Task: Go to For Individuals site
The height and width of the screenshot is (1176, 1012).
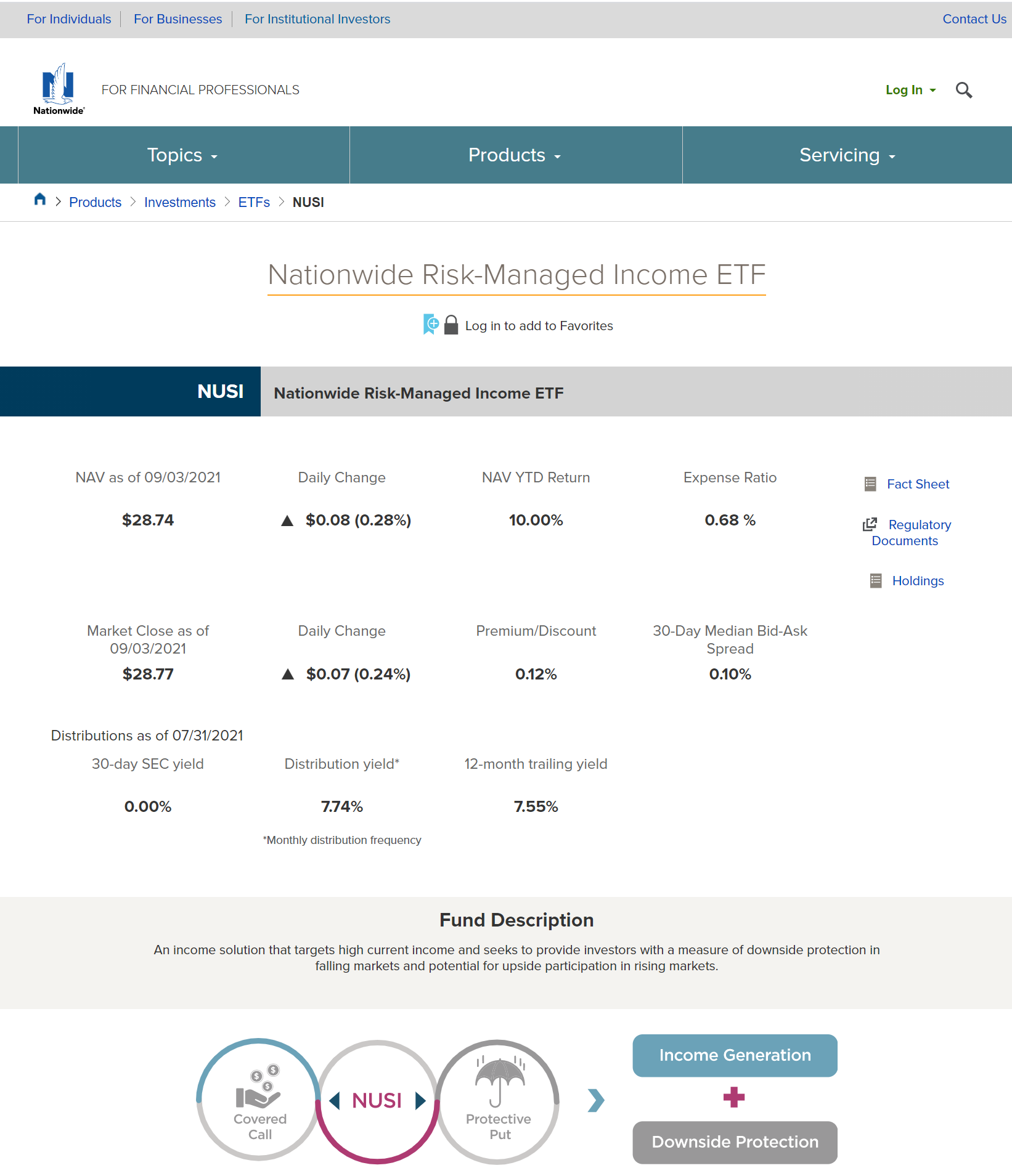Action: (x=69, y=19)
